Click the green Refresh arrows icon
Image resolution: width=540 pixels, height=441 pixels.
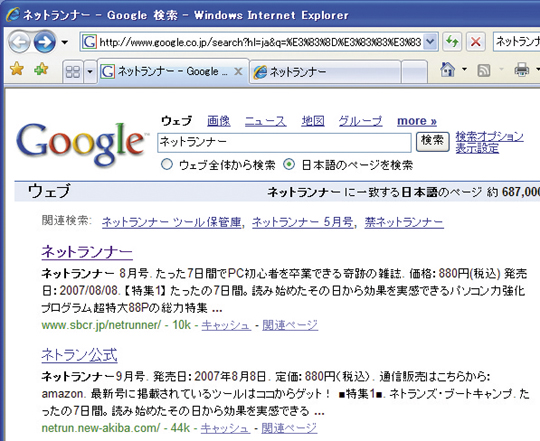[451, 42]
